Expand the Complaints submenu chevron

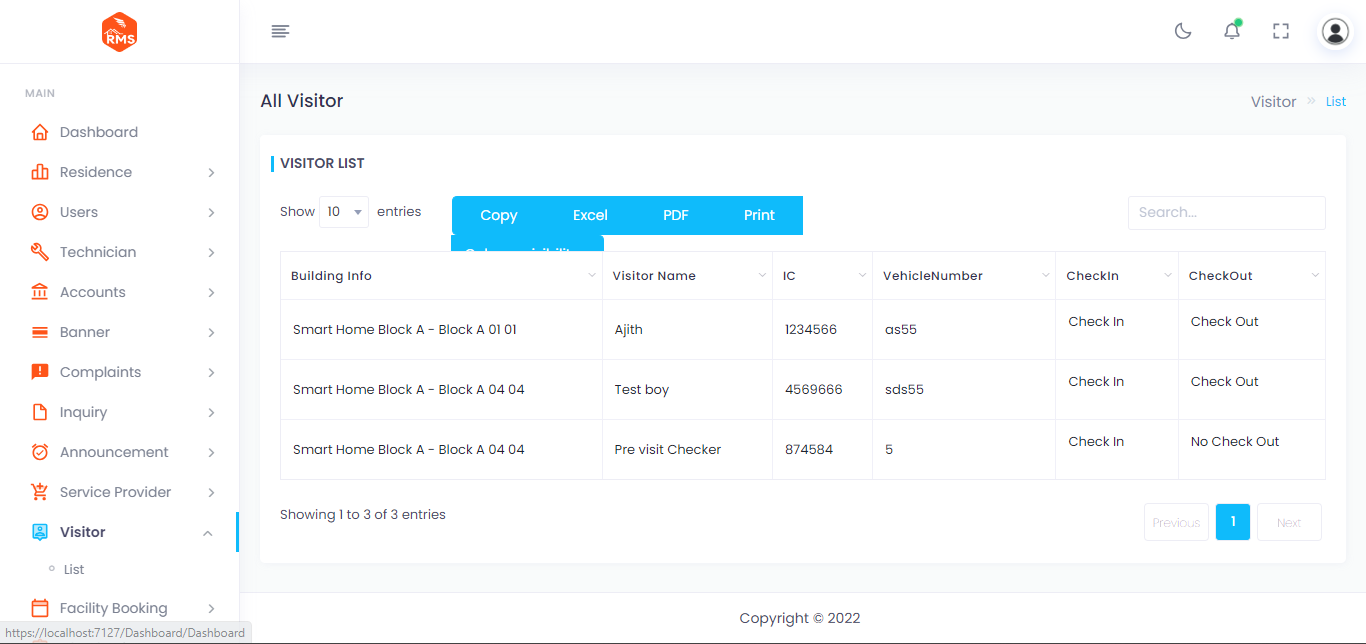click(x=211, y=372)
